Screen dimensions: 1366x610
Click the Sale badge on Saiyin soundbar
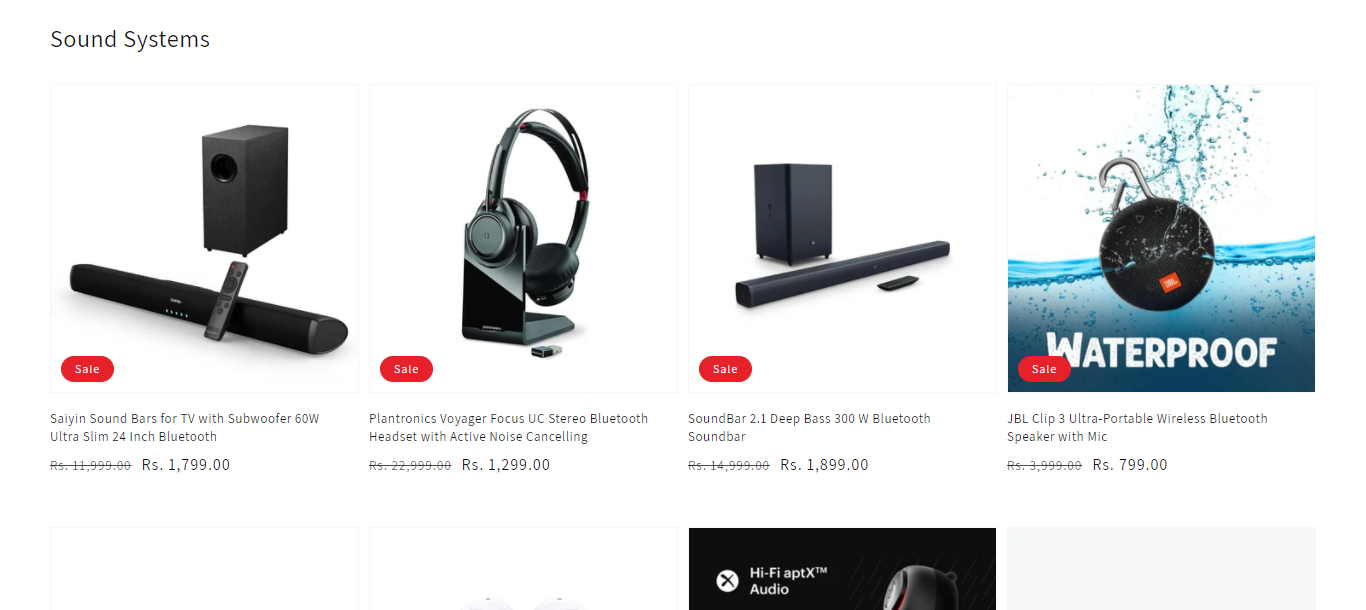point(87,369)
